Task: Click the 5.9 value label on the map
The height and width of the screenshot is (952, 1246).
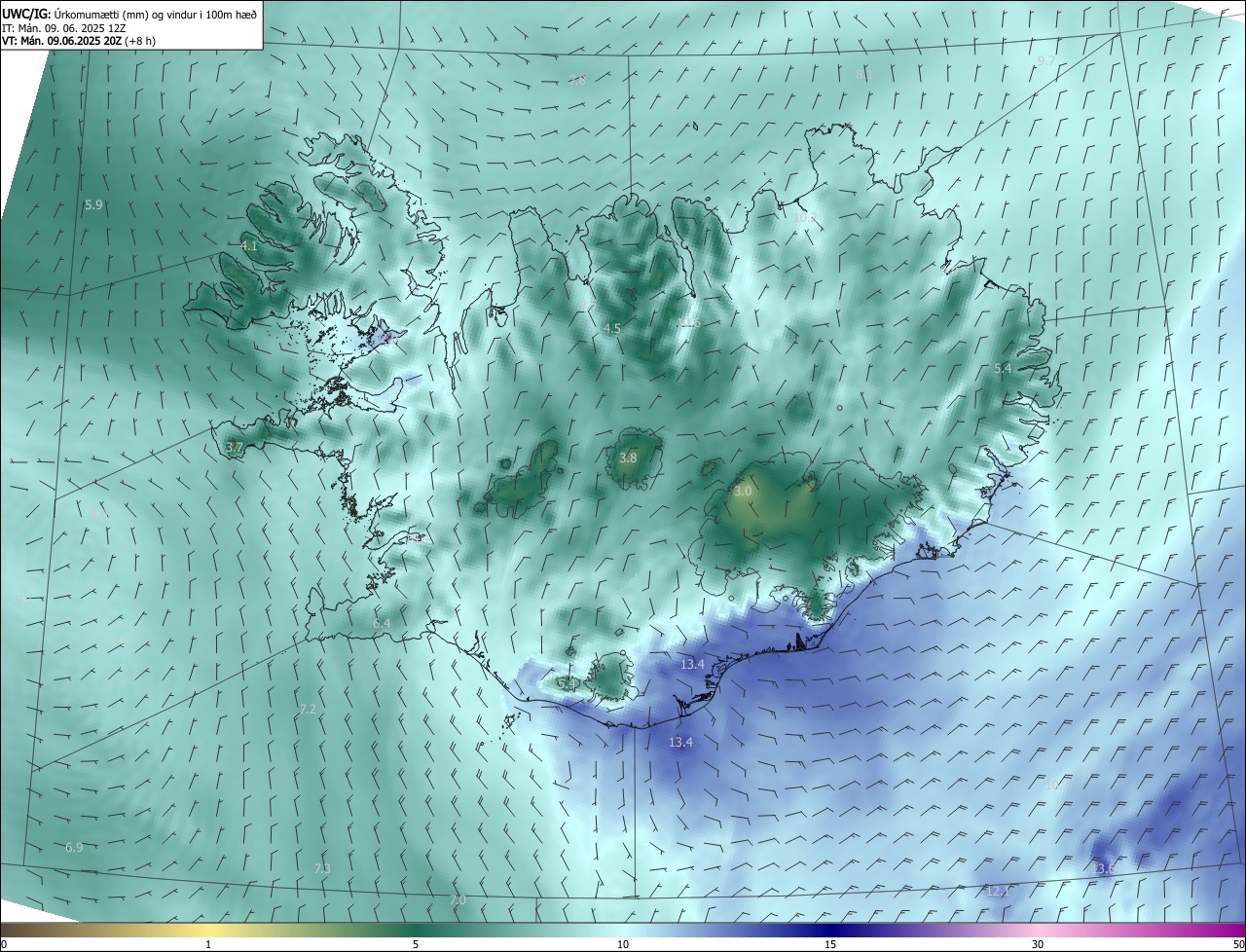Action: (x=93, y=205)
